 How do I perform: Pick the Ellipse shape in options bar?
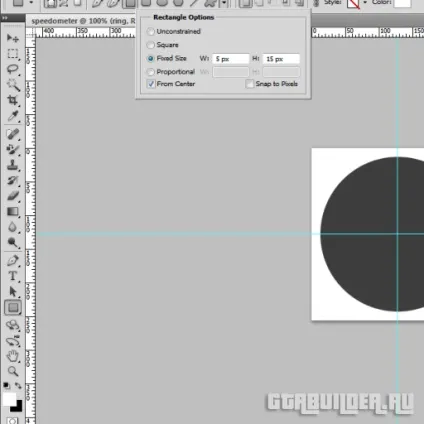click(162, 3)
